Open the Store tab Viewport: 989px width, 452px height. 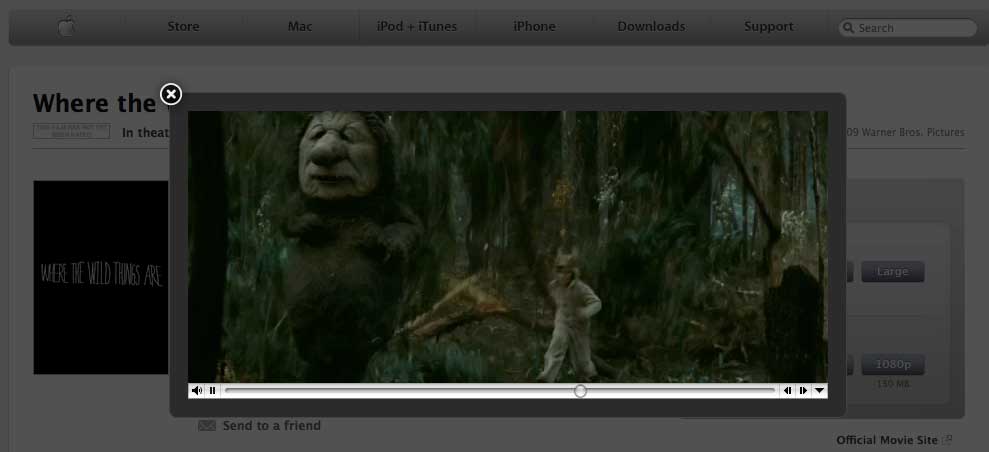[x=183, y=27]
